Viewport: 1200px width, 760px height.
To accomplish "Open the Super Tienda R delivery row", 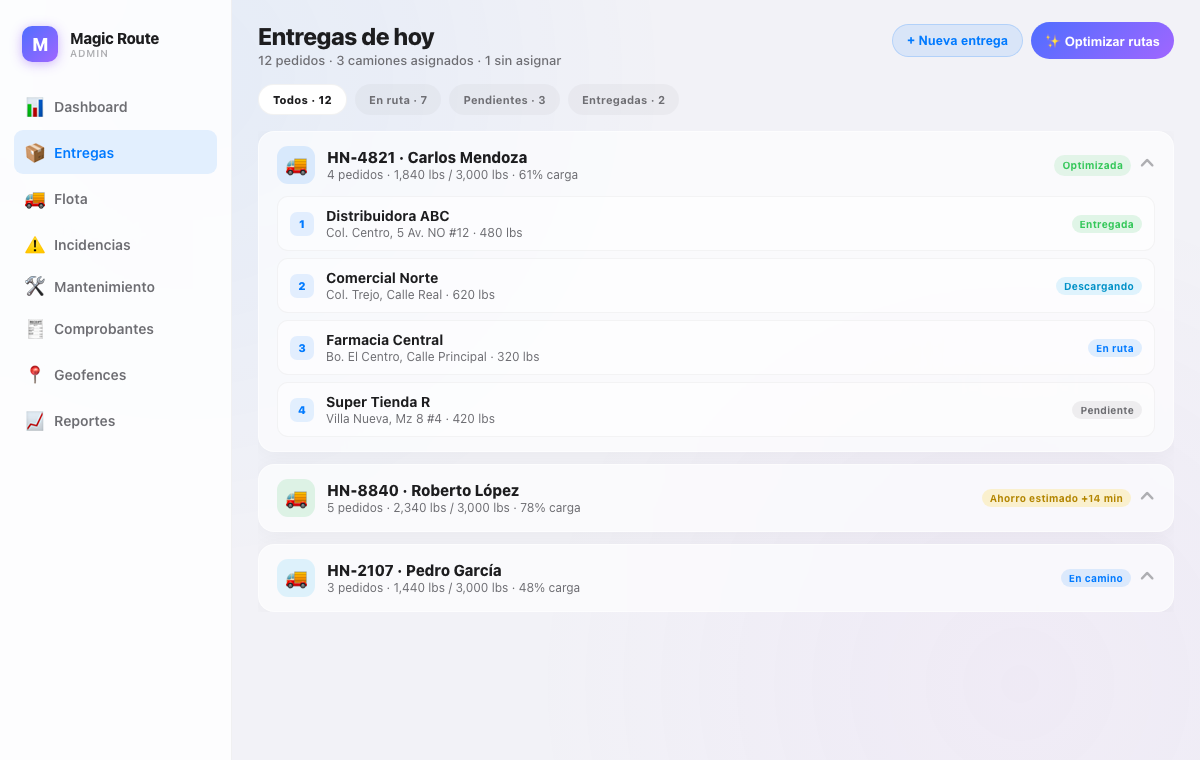I will pyautogui.click(x=716, y=410).
